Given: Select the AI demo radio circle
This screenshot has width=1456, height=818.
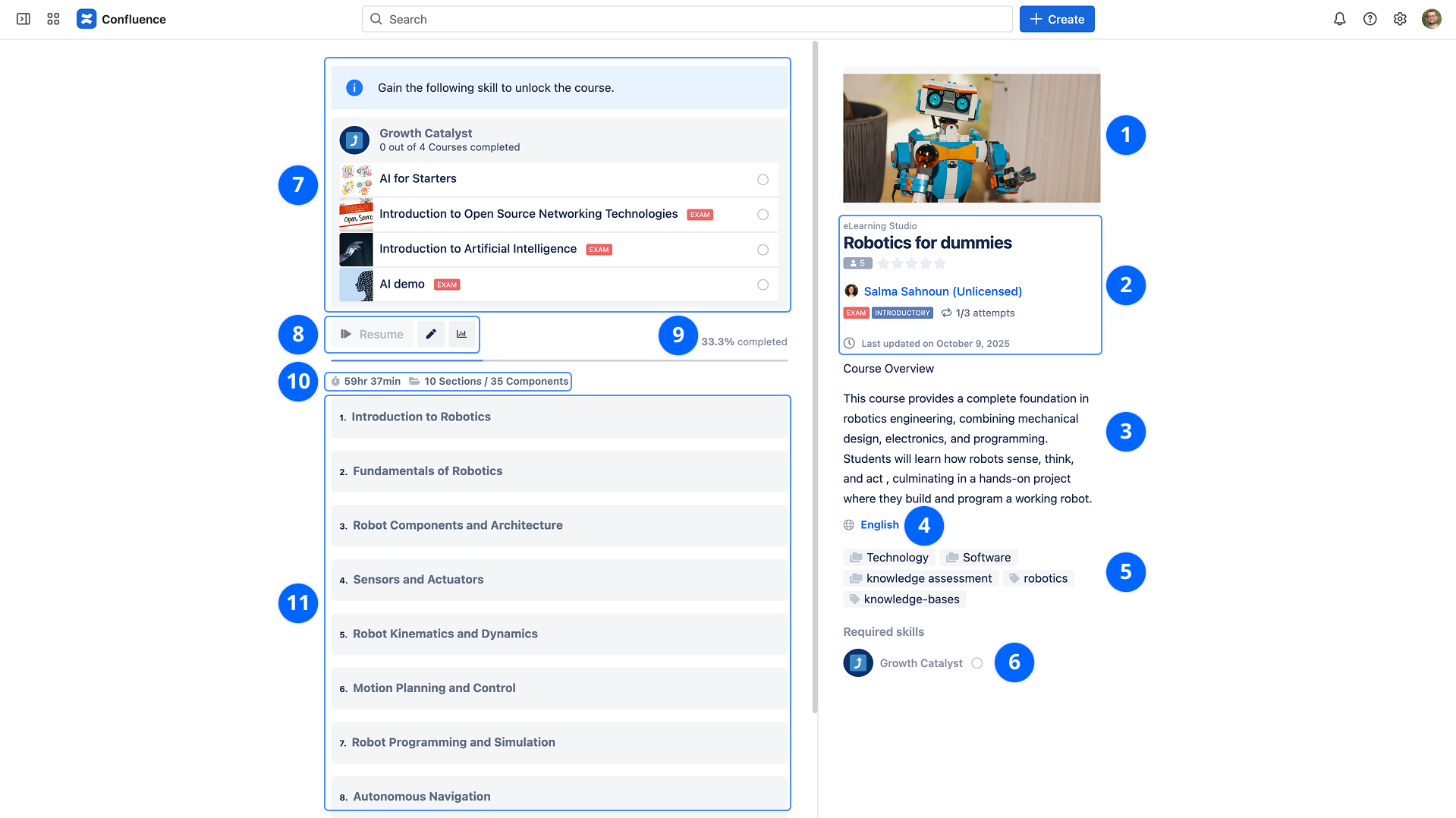Looking at the screenshot, I should [763, 285].
